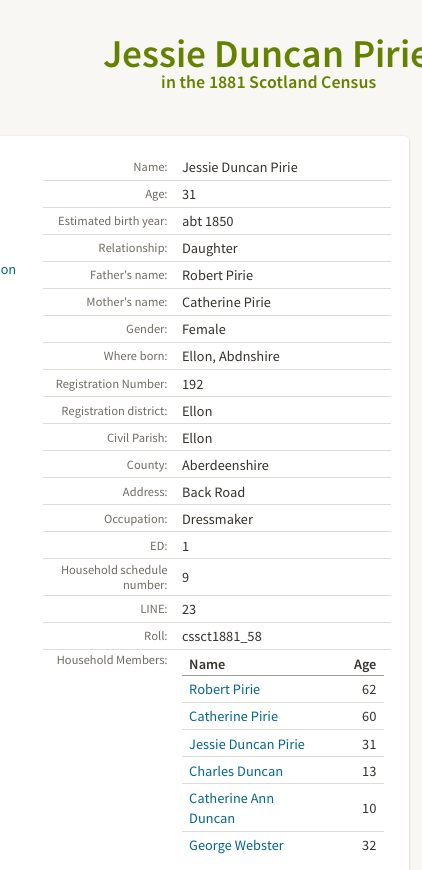Open Jessie Duncan Pirie household member link
This screenshot has height=870, width=422.
[x=247, y=744]
